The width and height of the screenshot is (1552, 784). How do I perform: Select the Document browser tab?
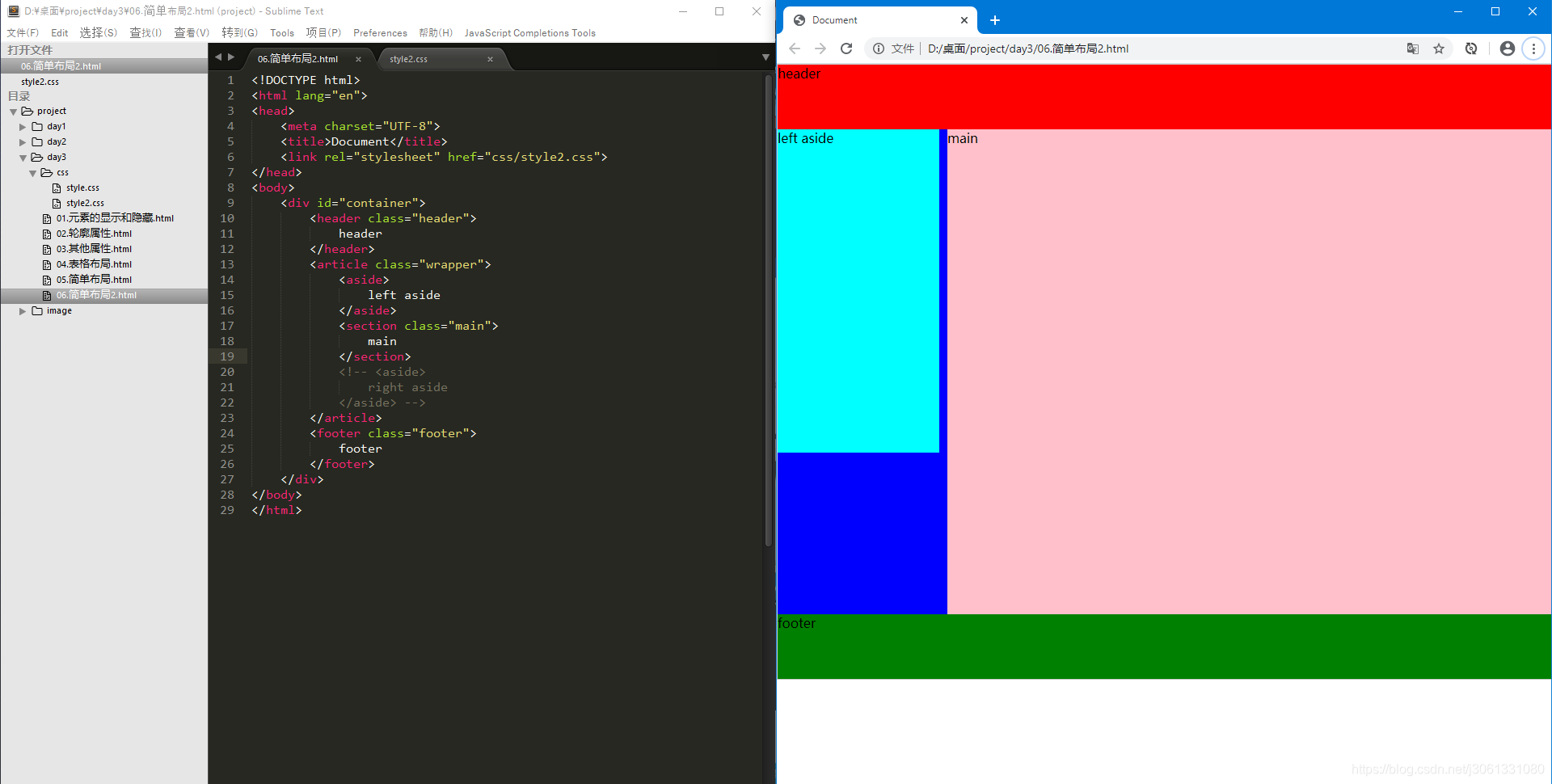879,20
